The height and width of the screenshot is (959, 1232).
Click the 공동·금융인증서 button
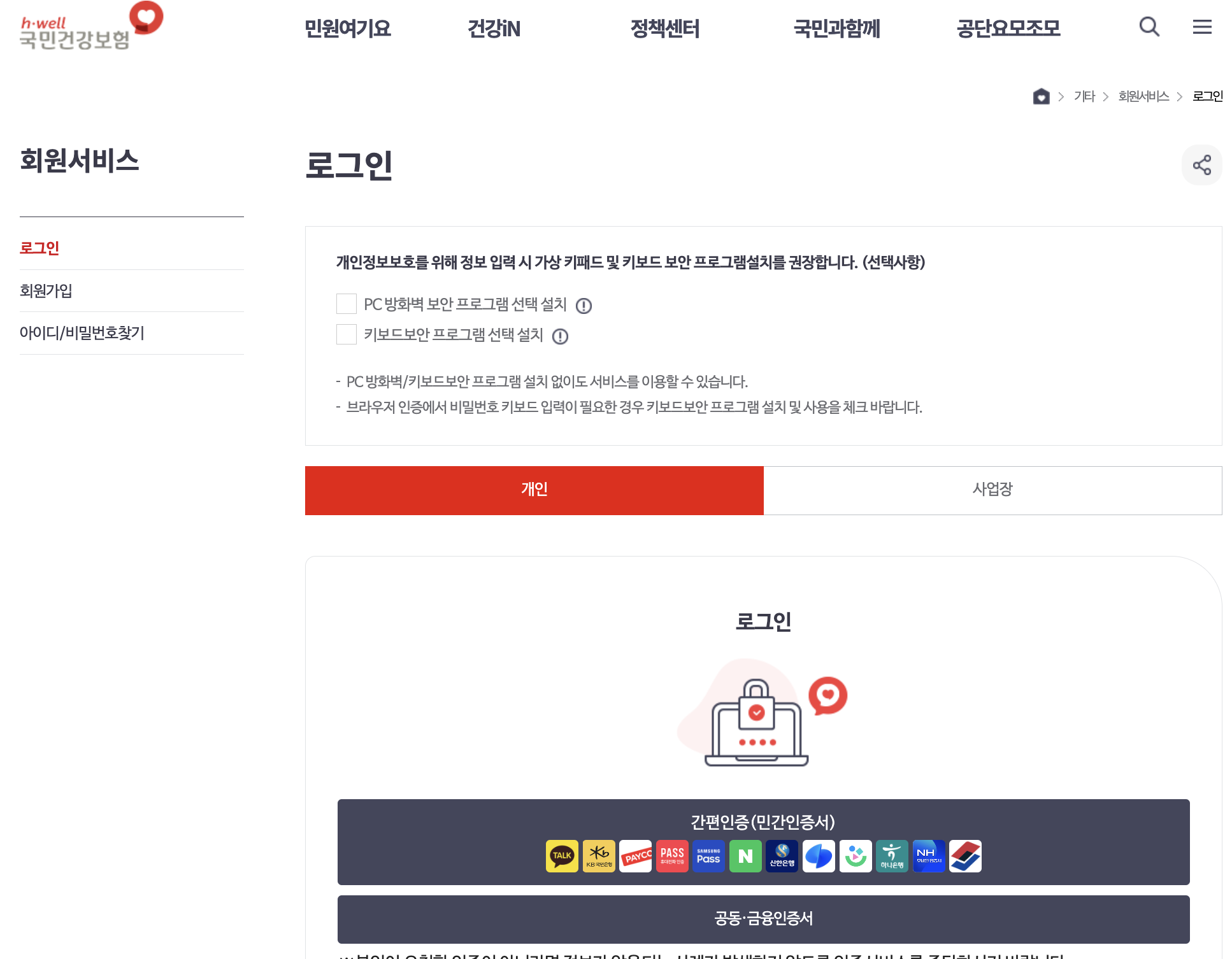click(x=763, y=919)
